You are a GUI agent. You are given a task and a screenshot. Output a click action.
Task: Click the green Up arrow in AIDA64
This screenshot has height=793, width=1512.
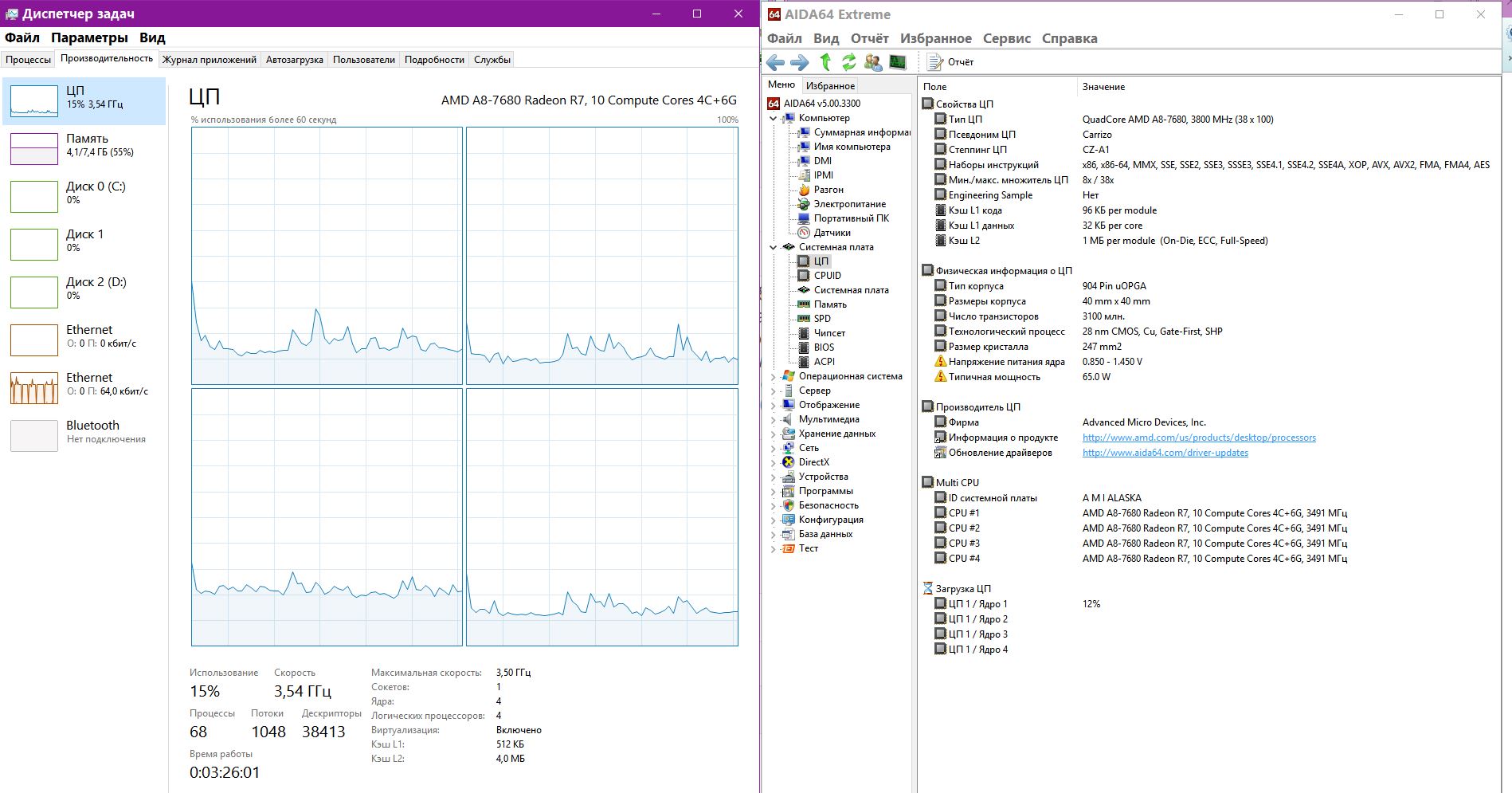click(x=825, y=61)
